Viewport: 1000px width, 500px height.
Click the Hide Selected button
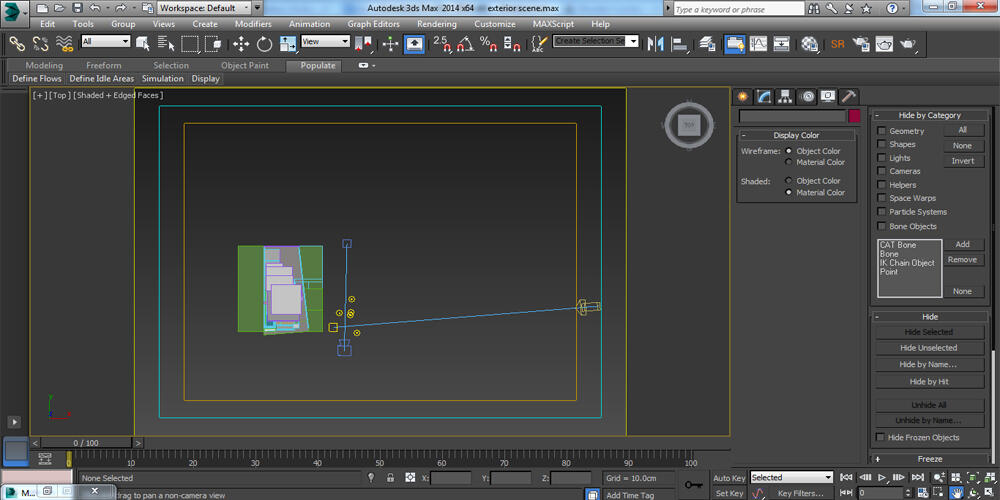(929, 332)
